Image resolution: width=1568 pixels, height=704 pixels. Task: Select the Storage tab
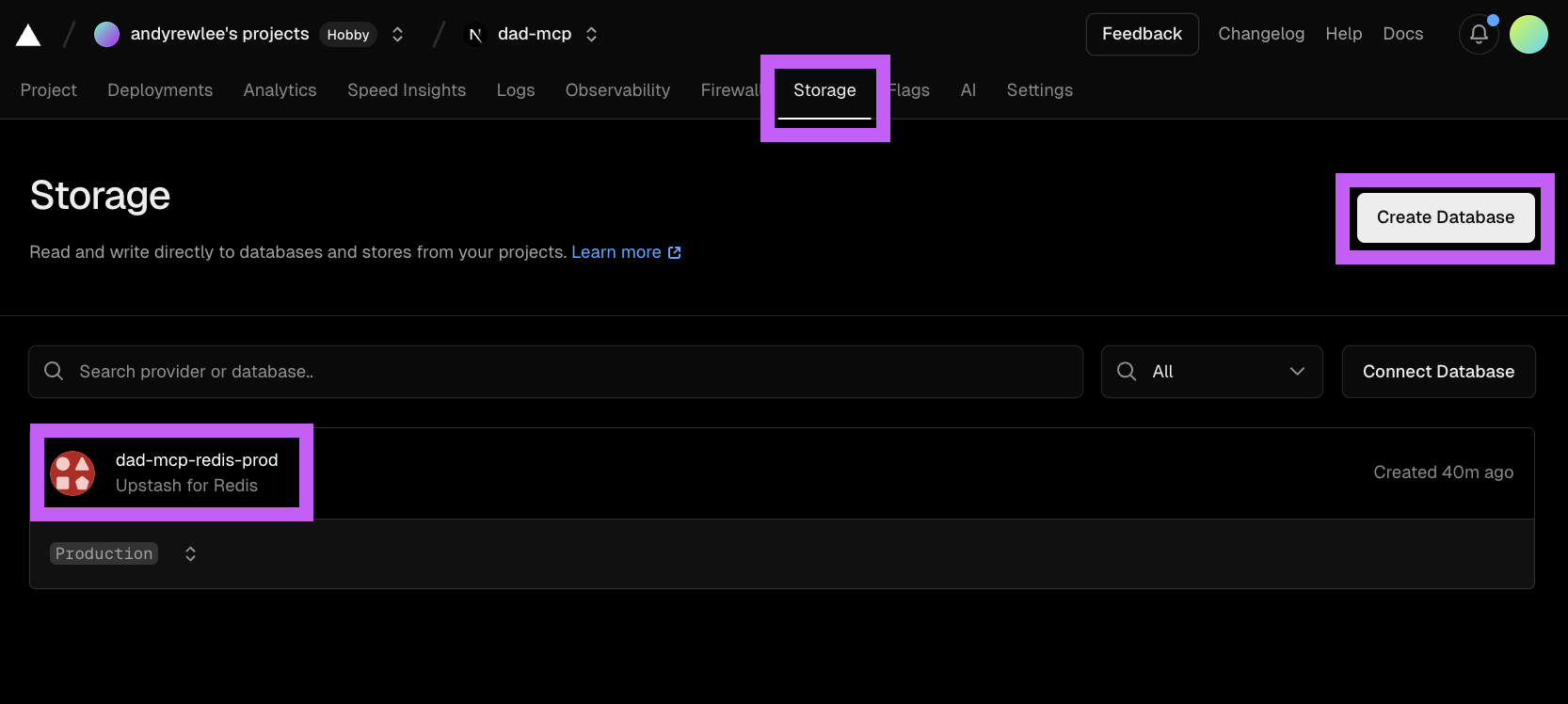(x=824, y=90)
